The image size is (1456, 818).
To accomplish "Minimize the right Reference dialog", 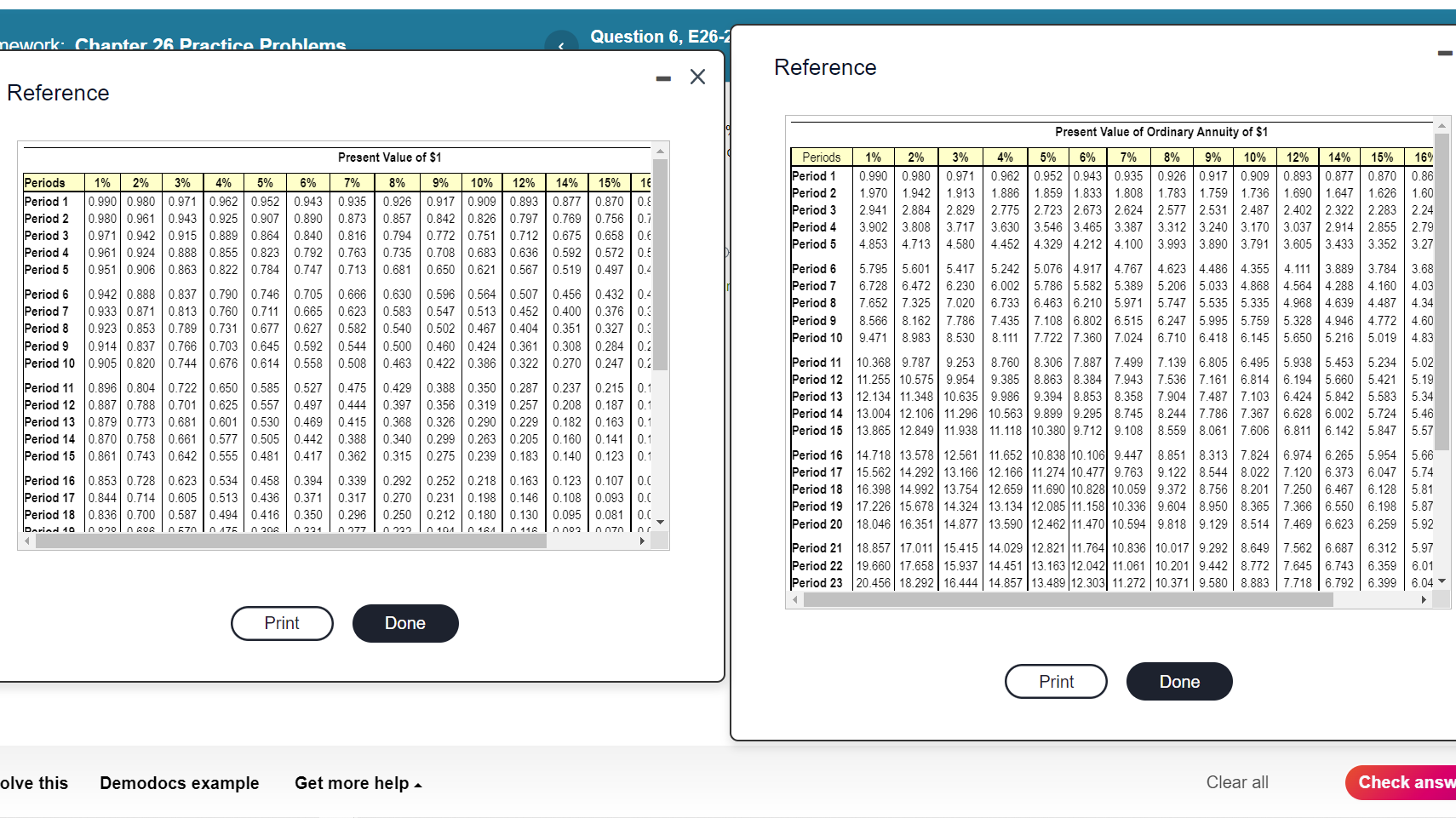I will [x=1443, y=53].
